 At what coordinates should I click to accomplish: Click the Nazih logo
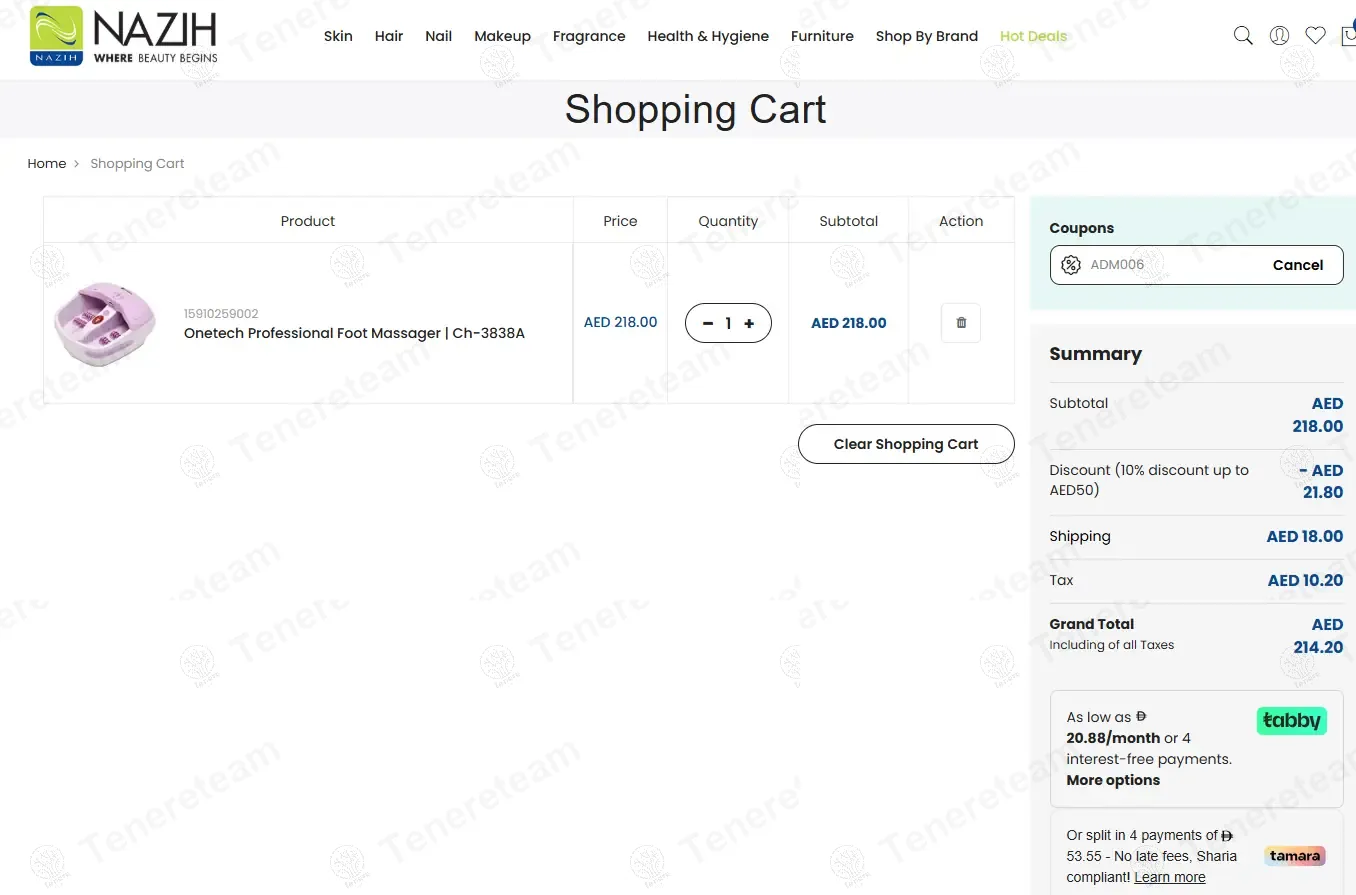pos(124,36)
